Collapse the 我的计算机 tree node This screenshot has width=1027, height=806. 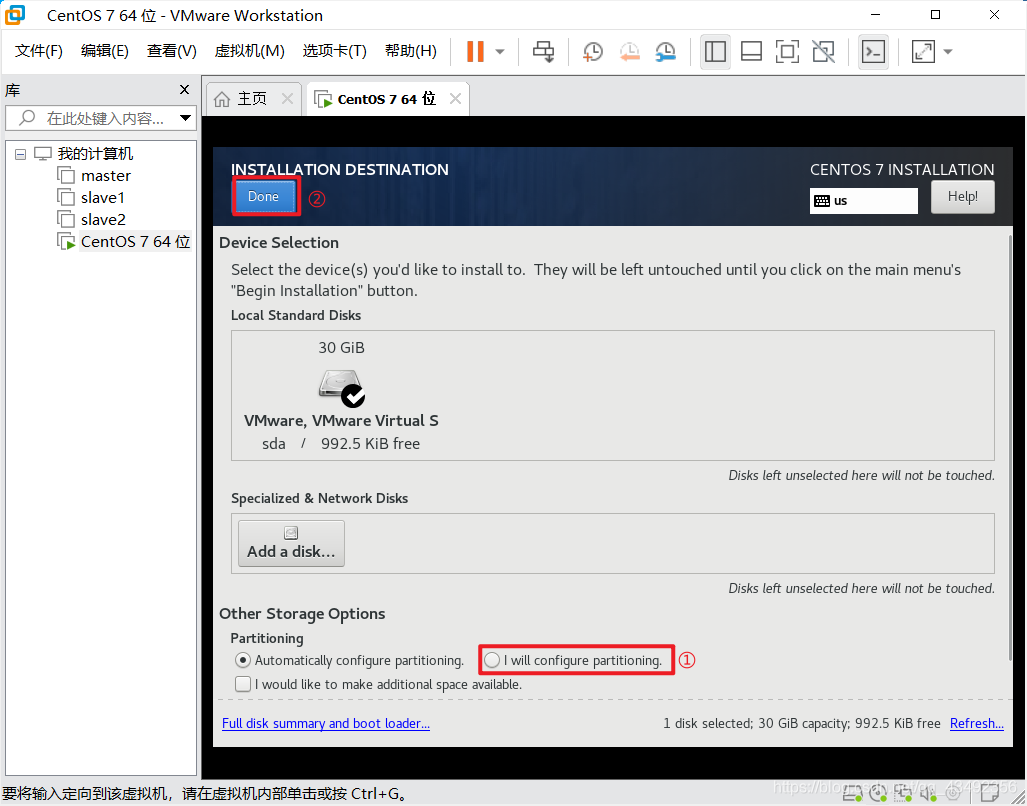[x=20, y=155]
